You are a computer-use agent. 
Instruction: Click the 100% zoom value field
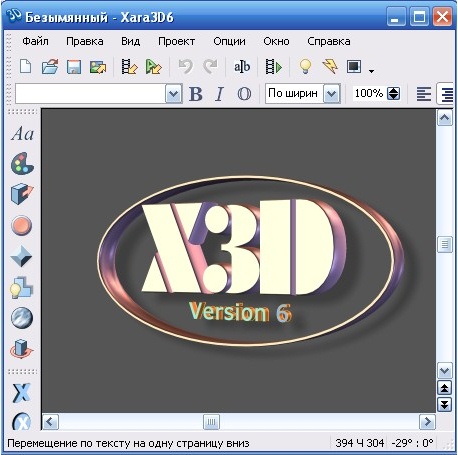[x=369, y=93]
